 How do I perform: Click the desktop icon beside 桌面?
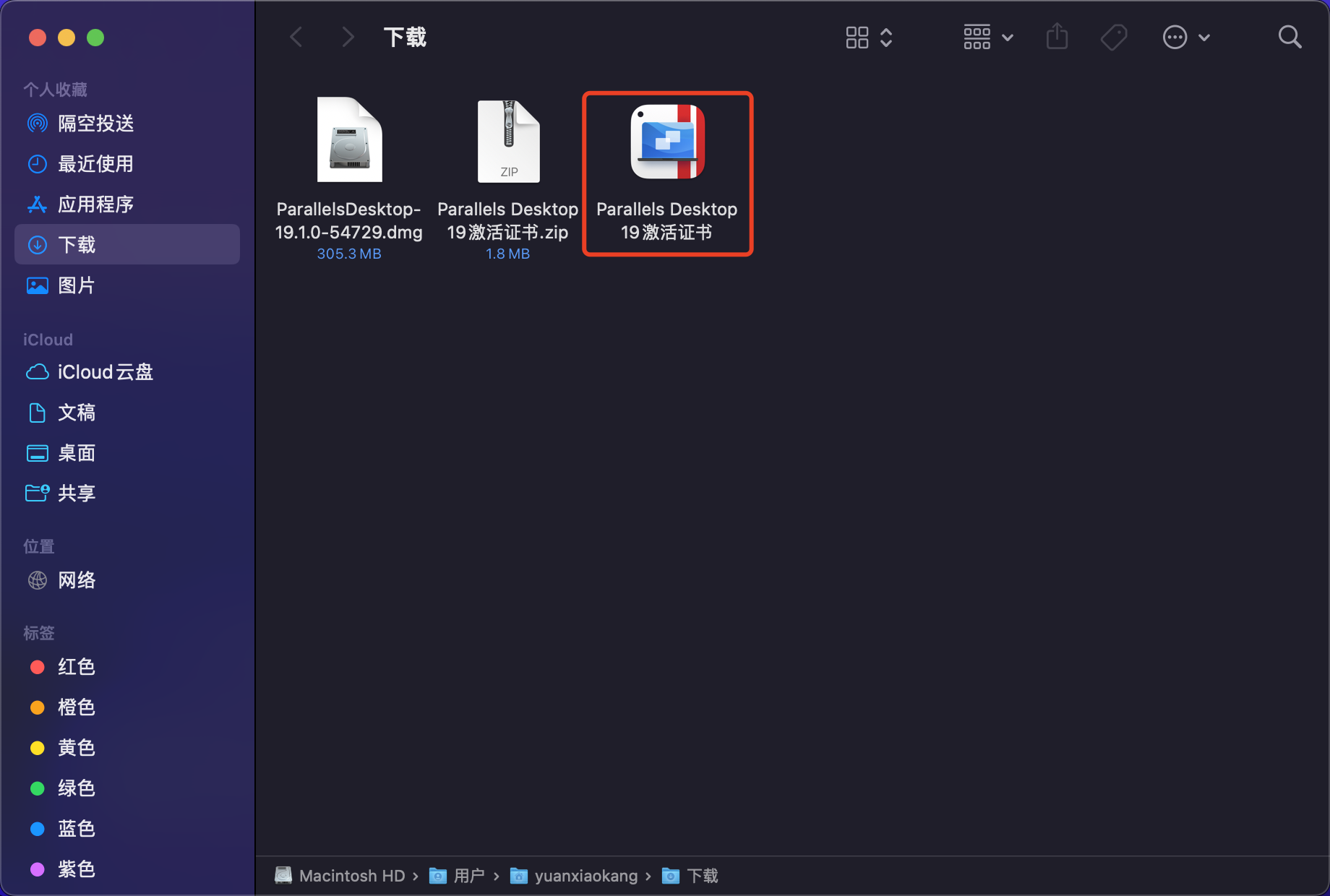coord(37,453)
